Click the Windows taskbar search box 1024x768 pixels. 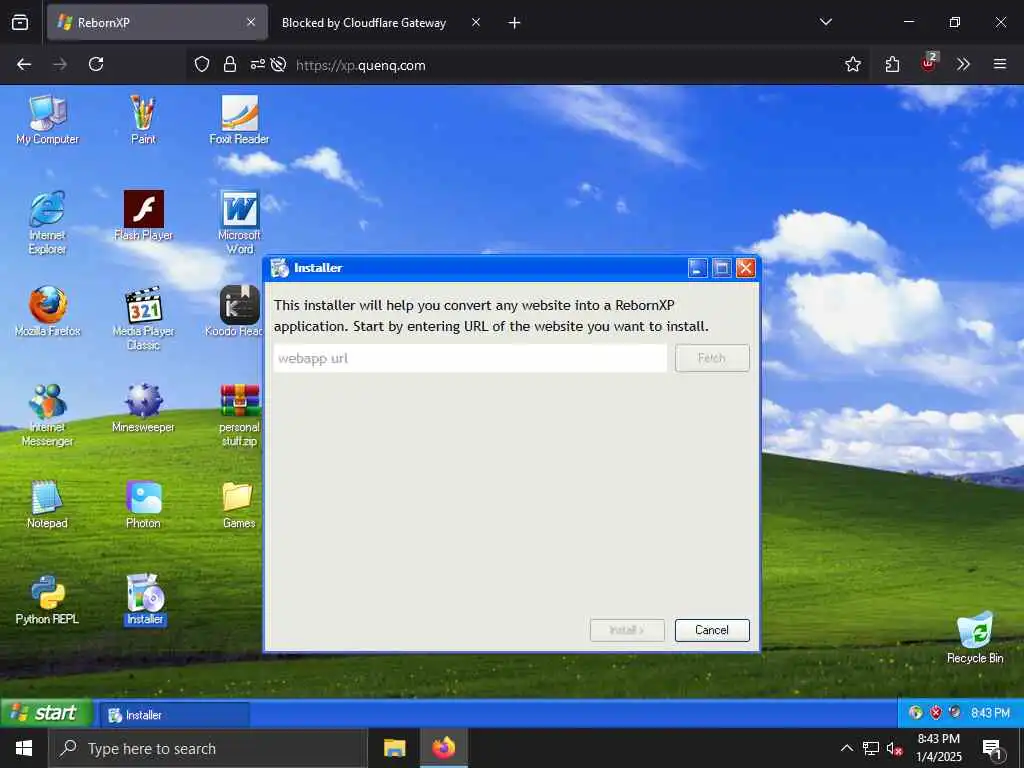[x=208, y=748]
